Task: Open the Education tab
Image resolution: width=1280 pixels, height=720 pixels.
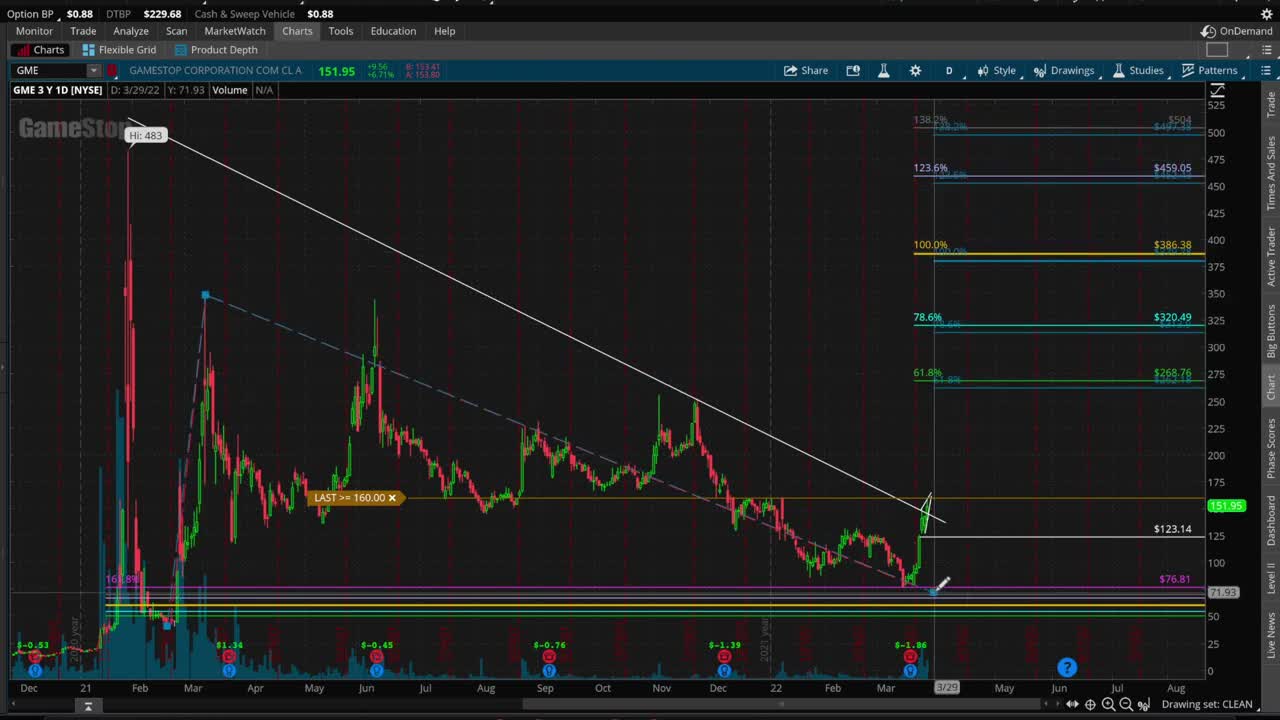Action: point(393,31)
